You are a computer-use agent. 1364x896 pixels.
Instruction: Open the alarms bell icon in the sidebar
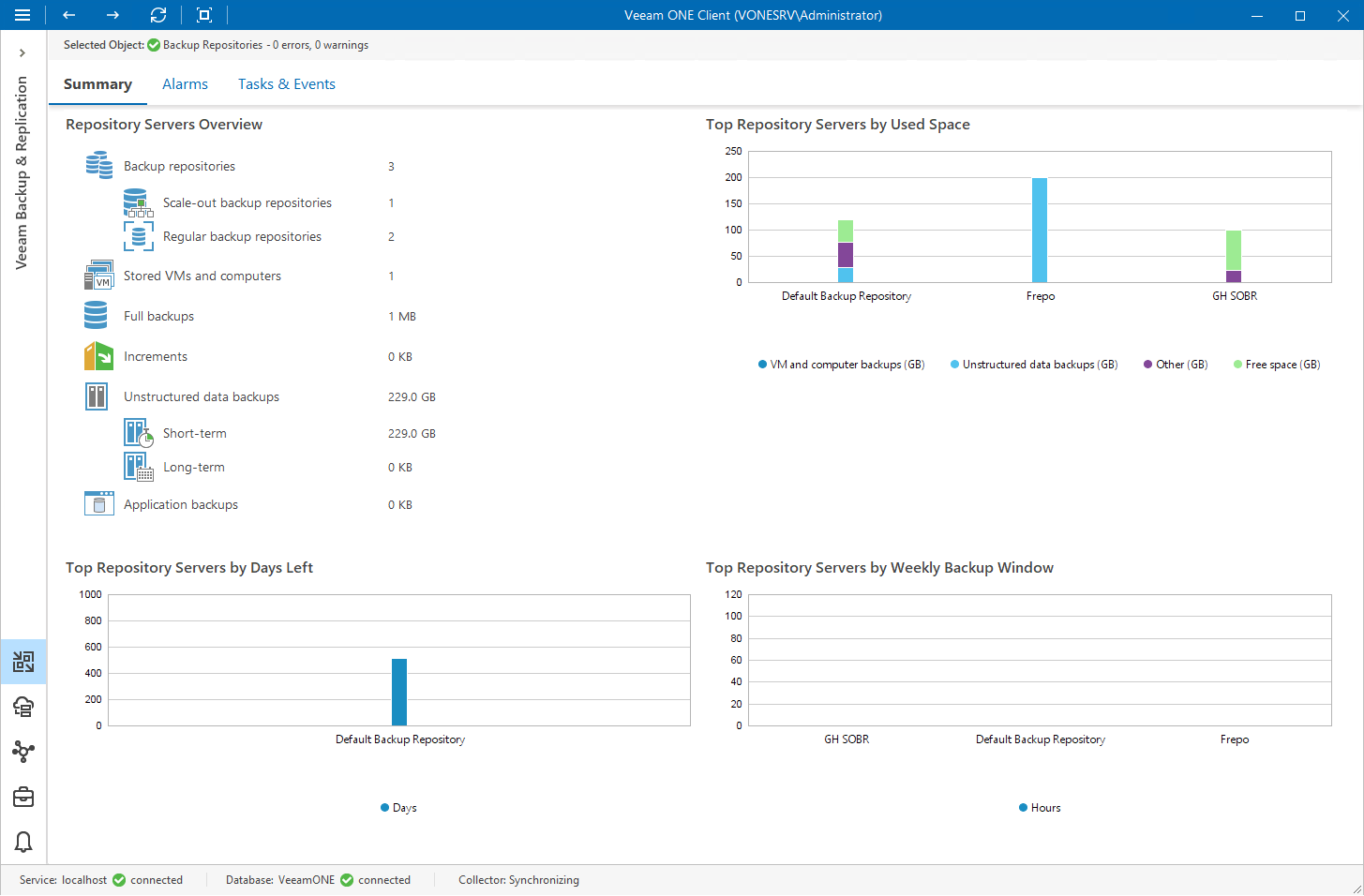pyautogui.click(x=22, y=842)
